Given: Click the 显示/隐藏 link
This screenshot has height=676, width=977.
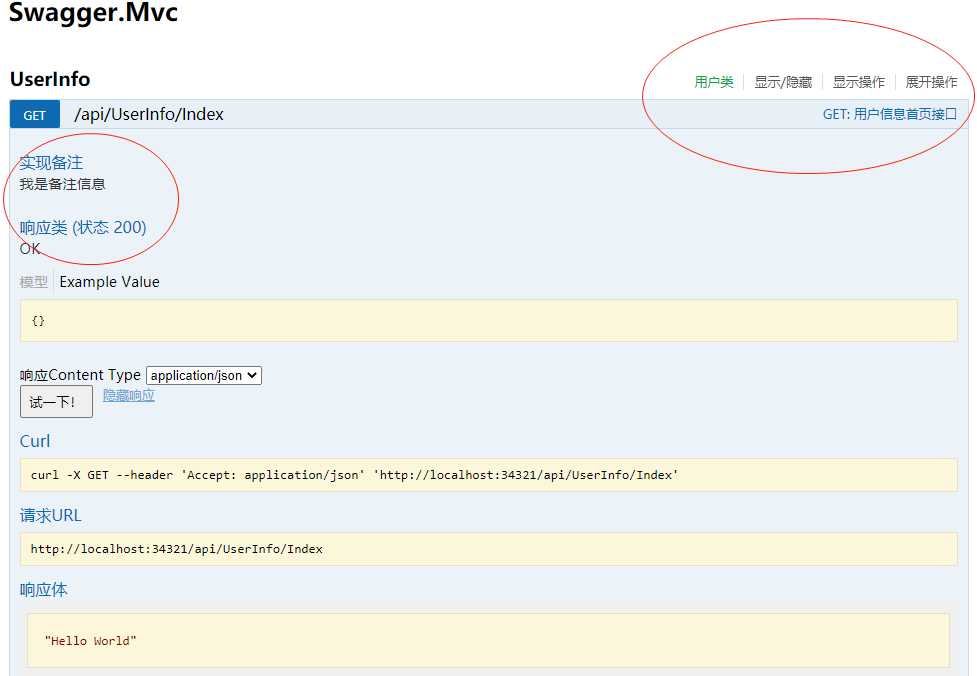Looking at the screenshot, I should 783,82.
